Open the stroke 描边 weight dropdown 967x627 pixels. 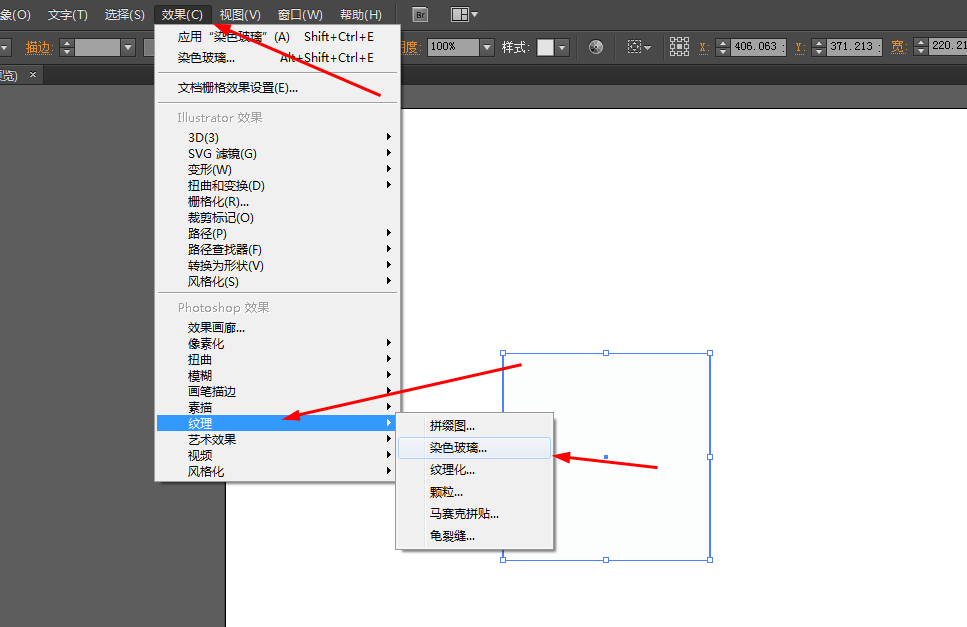(128, 46)
